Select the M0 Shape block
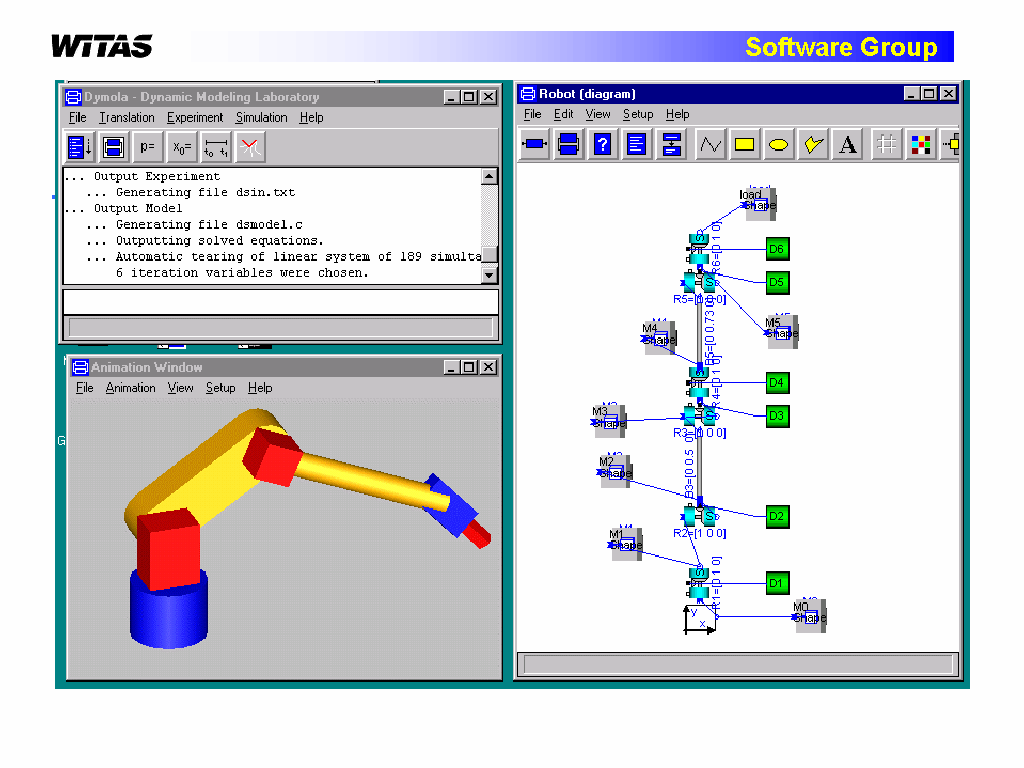This screenshot has height=768, width=1024. tap(810, 616)
